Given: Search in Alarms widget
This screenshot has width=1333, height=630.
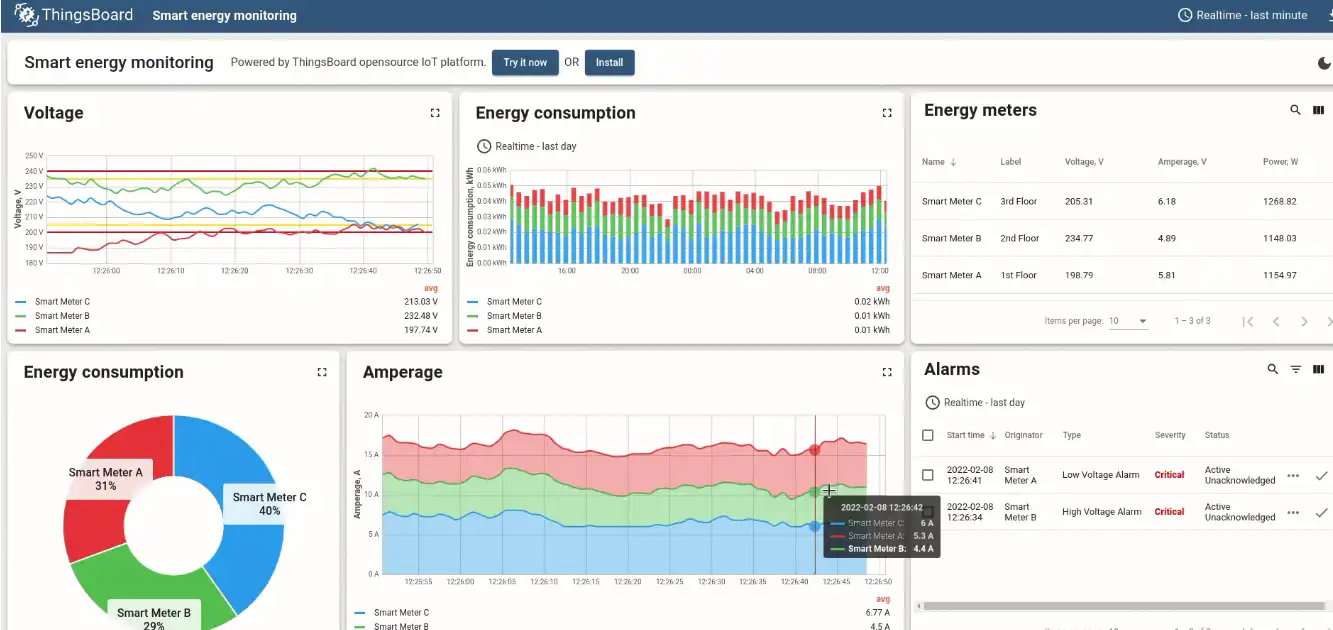Looking at the screenshot, I should (x=1272, y=369).
